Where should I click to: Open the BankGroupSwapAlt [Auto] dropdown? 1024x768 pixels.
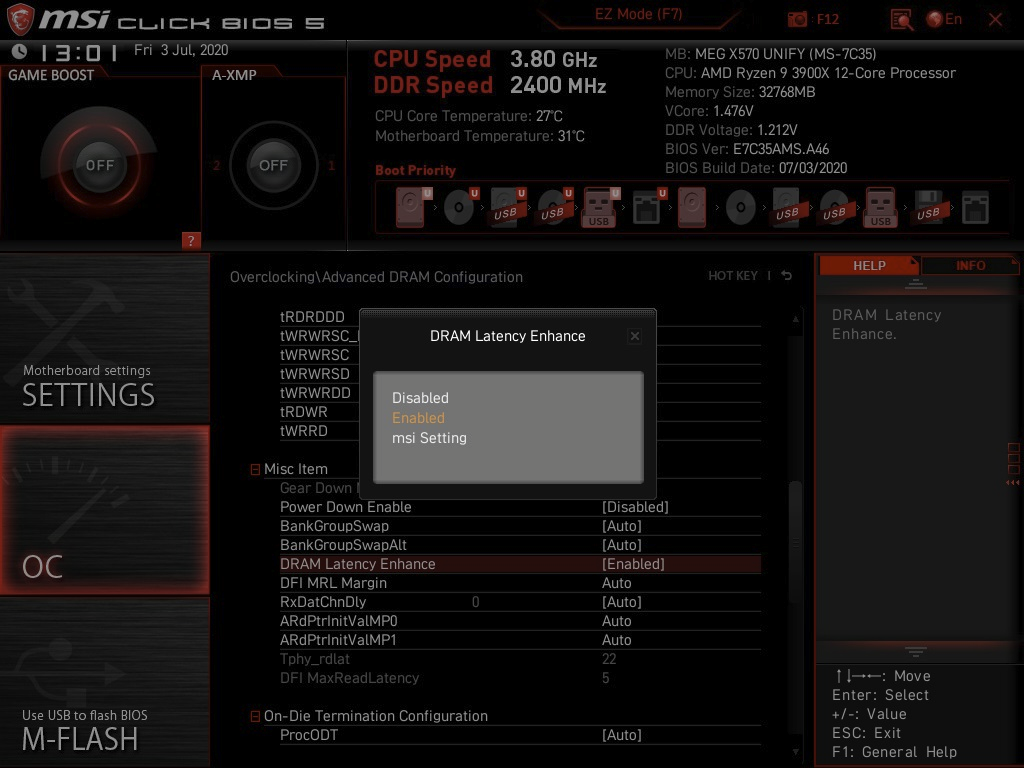coord(622,545)
